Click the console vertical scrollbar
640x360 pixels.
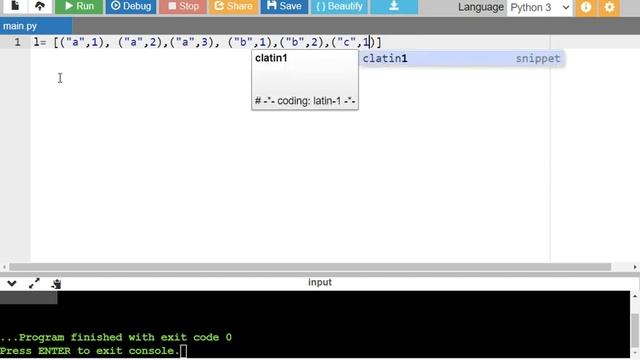point(635,329)
